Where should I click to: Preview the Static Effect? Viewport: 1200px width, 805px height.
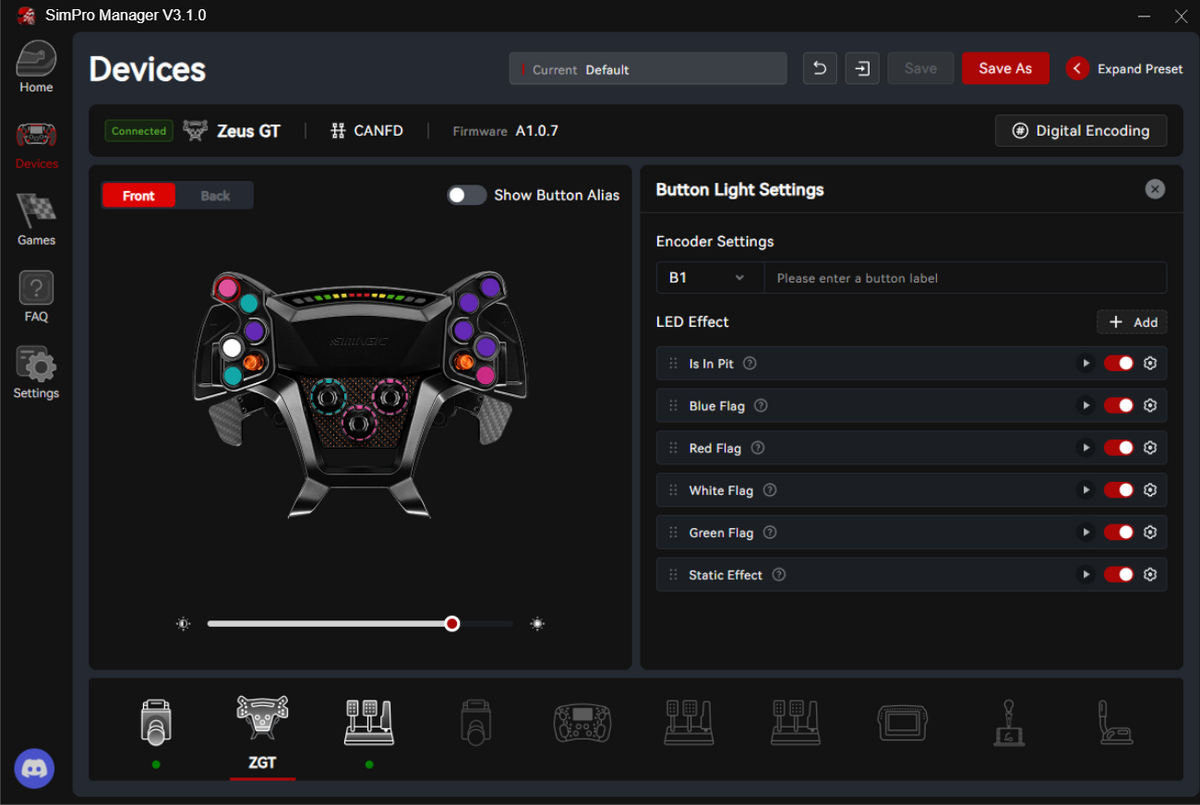tap(1086, 575)
